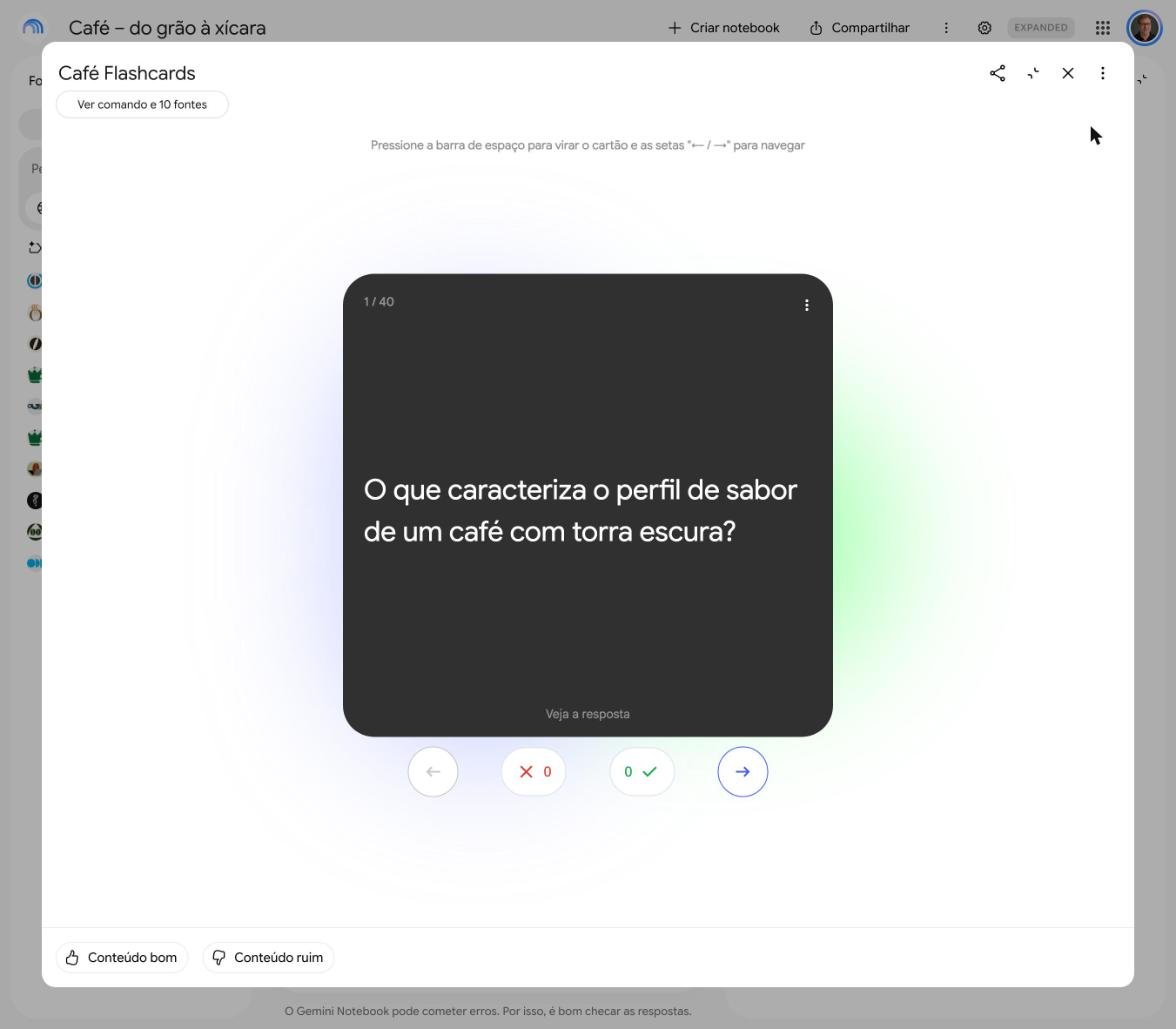The height and width of the screenshot is (1029, 1176).
Task: Click Ver comando e 10 fontes
Action: coord(142,105)
